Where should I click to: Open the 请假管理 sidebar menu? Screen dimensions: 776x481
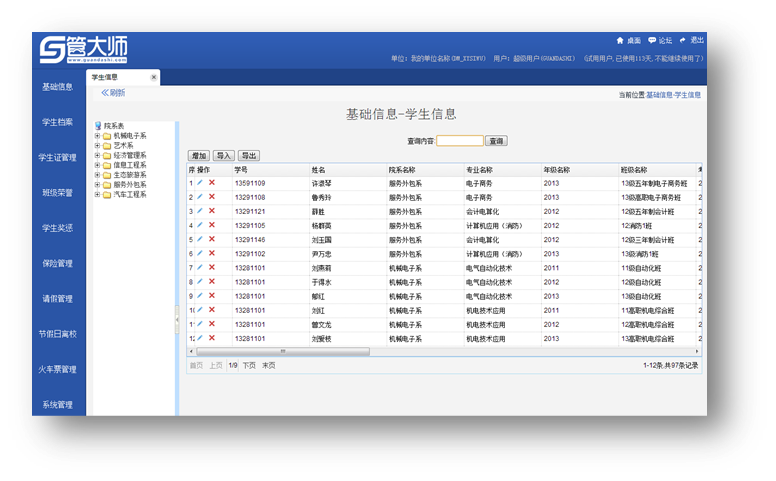[x=57, y=299]
